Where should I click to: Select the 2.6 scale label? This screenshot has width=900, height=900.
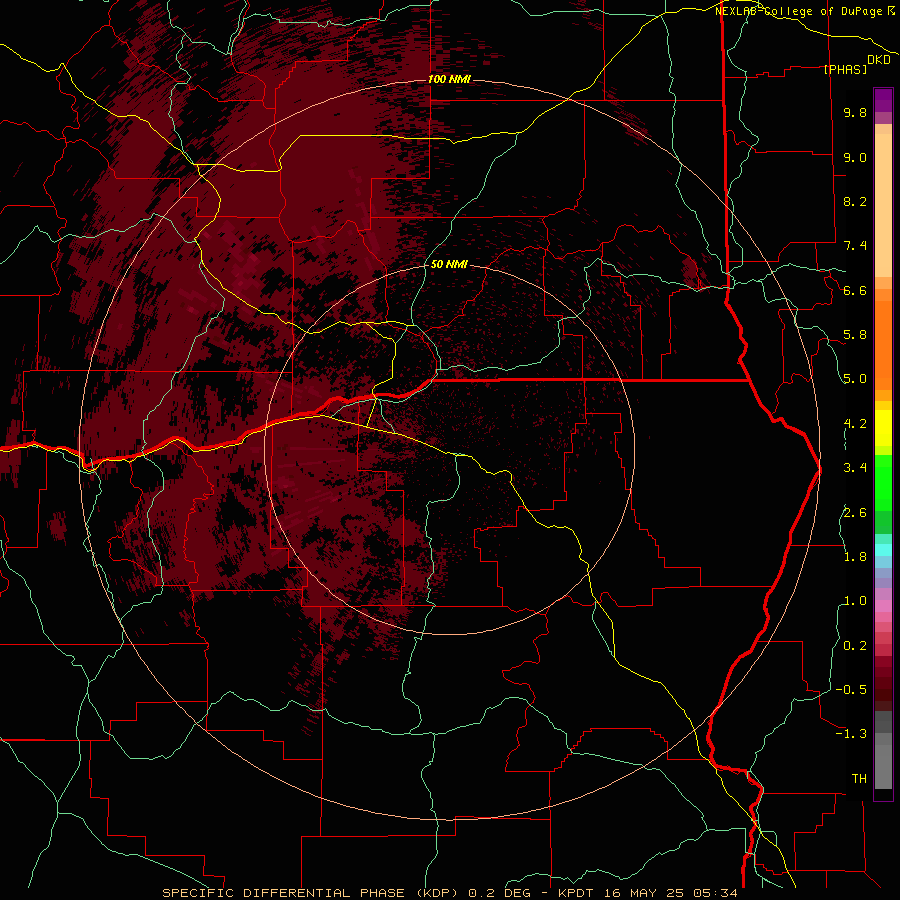tap(855, 512)
